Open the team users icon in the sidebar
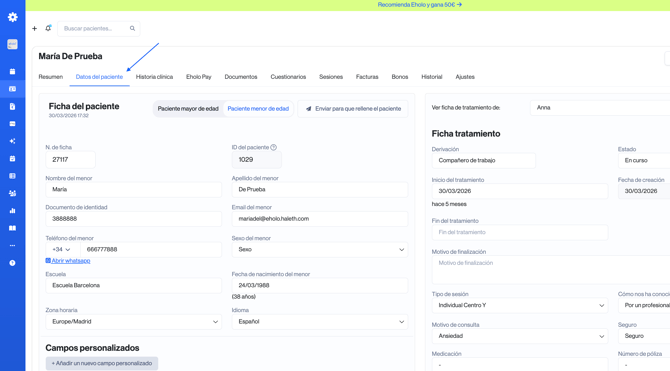670x371 pixels. (12, 193)
